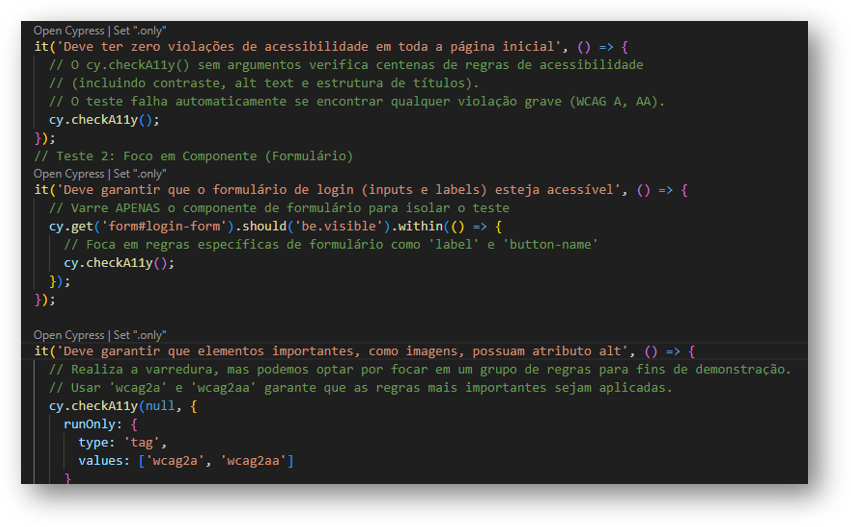Click Set ".only" above the login form test

point(139,173)
